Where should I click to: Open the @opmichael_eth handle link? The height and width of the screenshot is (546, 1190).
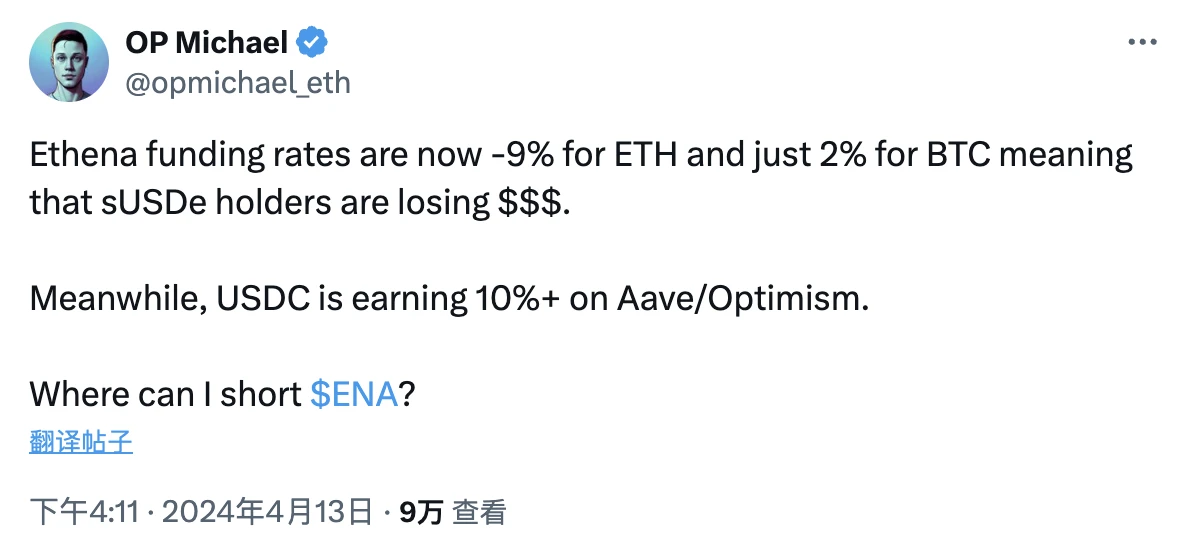(237, 82)
